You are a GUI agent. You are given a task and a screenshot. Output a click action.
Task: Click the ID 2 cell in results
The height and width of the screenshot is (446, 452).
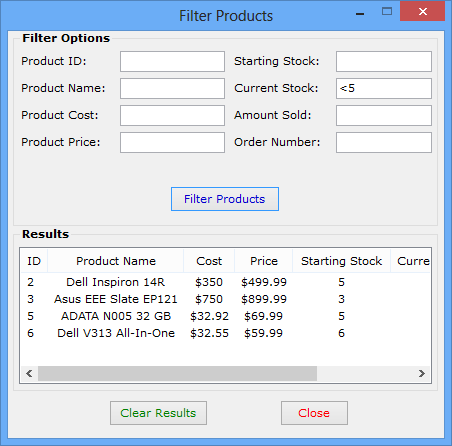(x=31, y=282)
